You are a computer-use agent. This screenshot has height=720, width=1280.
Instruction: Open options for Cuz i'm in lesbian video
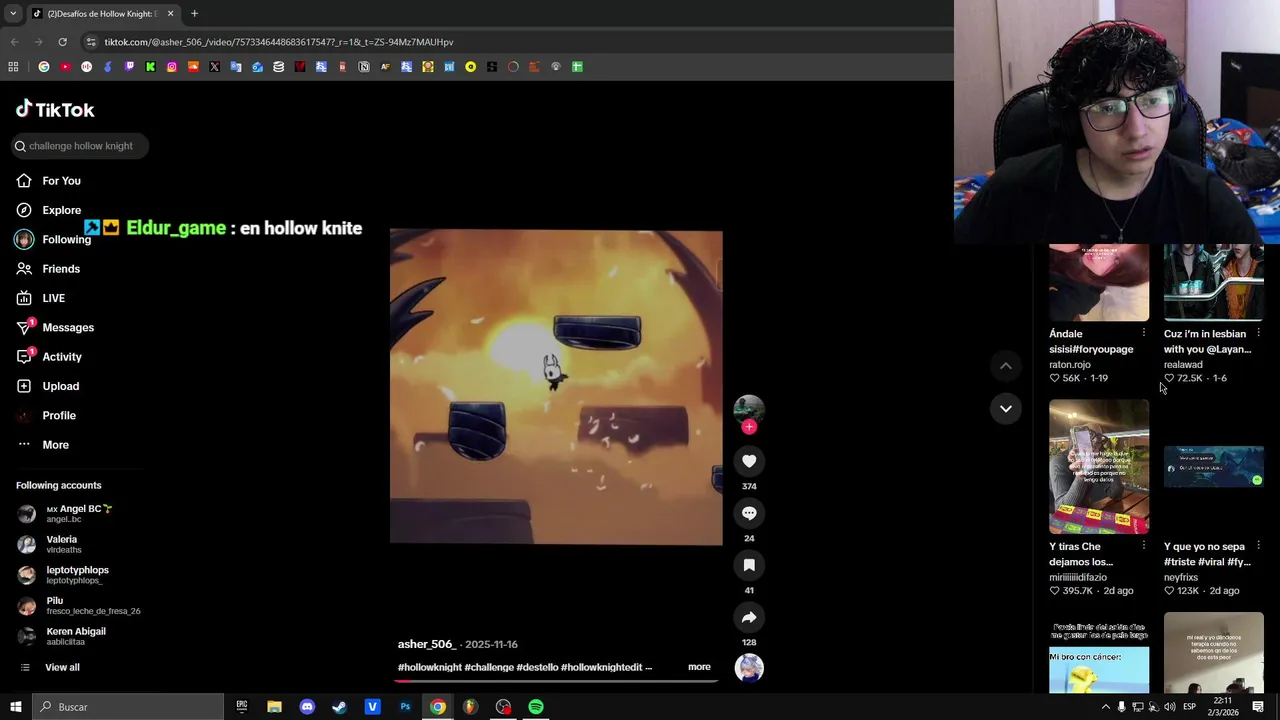tap(1258, 333)
